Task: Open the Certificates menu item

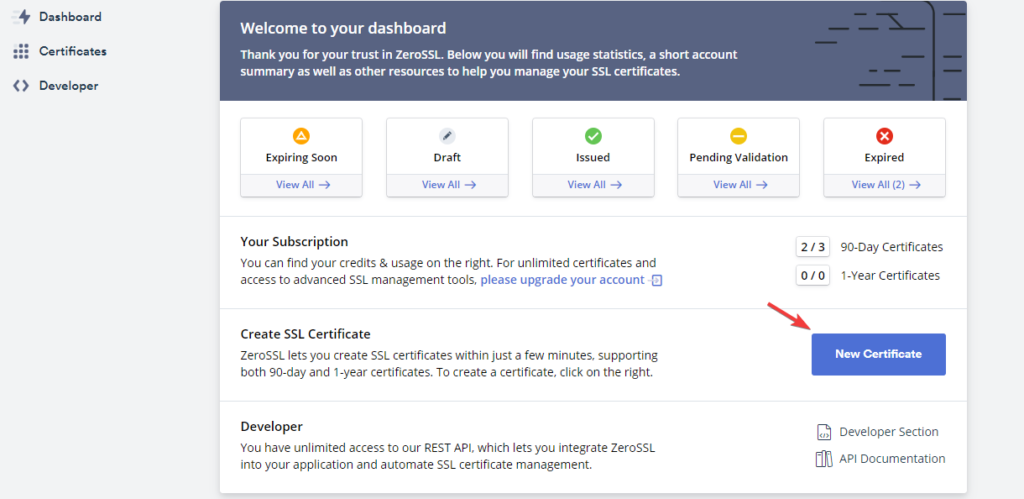Action: pos(72,51)
